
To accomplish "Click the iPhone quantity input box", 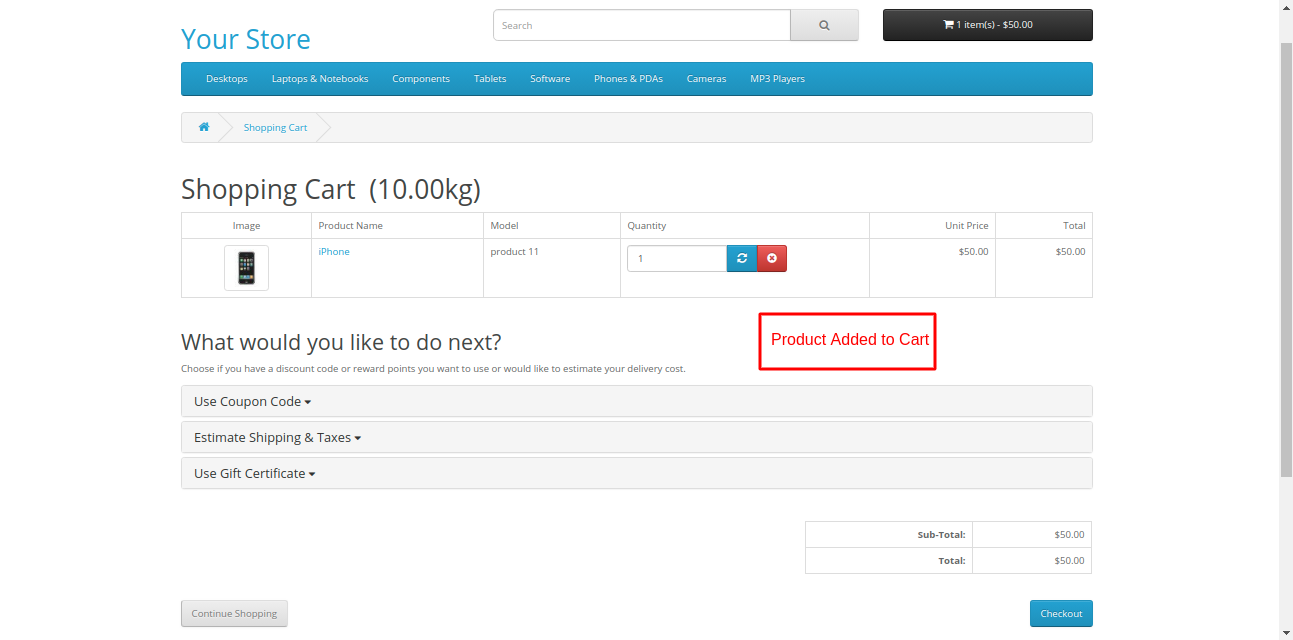I will coord(676,259).
